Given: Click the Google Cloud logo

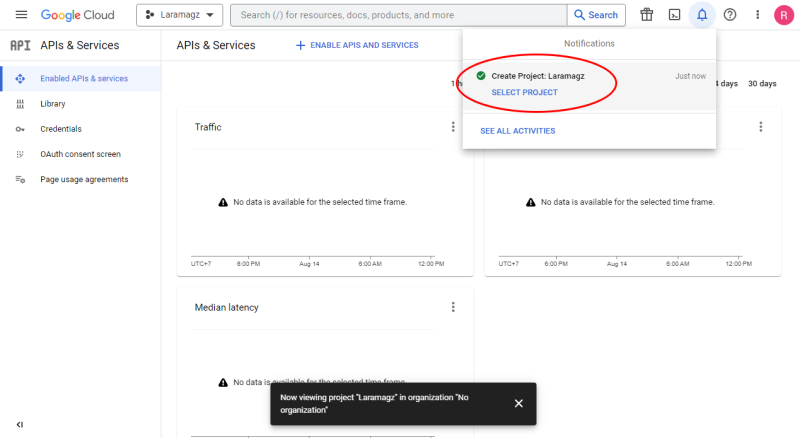Looking at the screenshot, I should (x=78, y=15).
